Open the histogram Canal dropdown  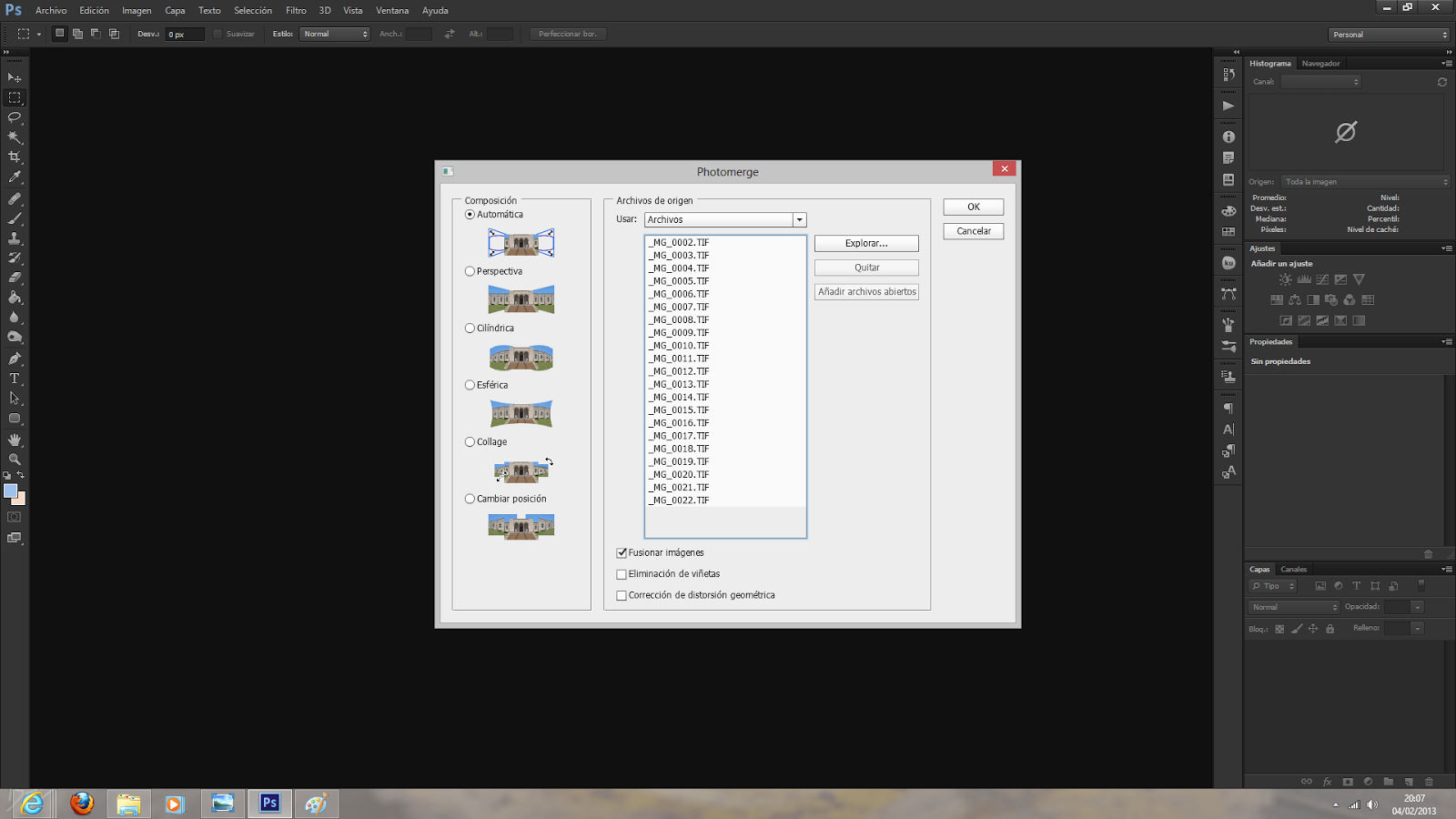click(x=1320, y=82)
